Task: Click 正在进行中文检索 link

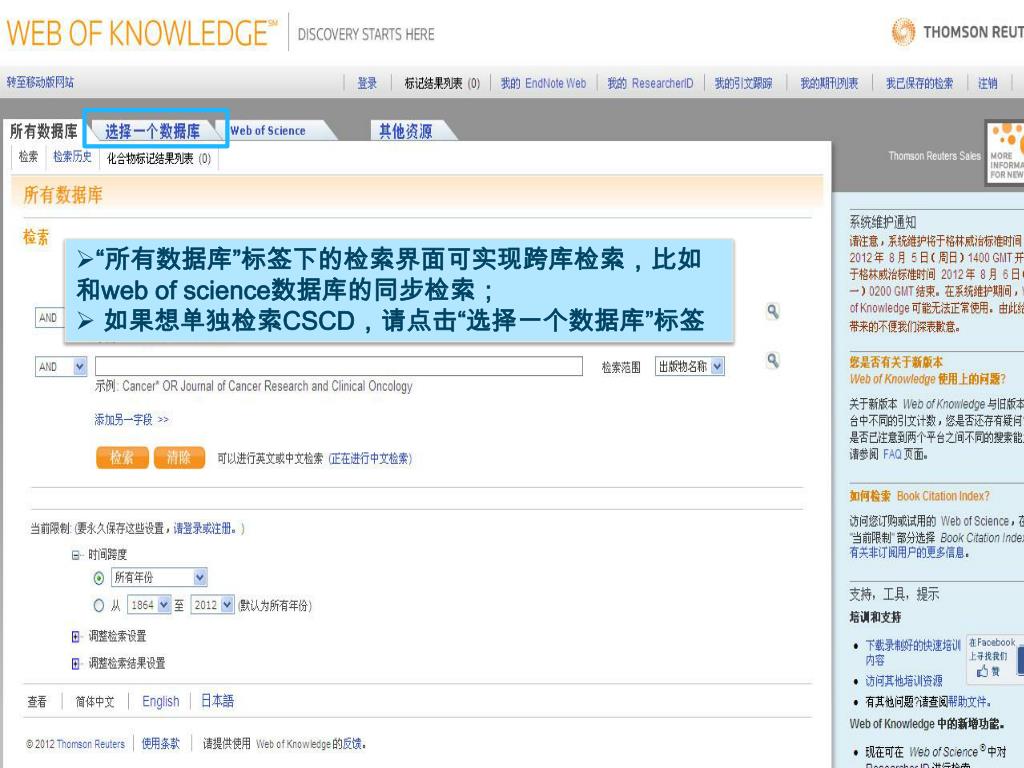Action: coord(370,458)
